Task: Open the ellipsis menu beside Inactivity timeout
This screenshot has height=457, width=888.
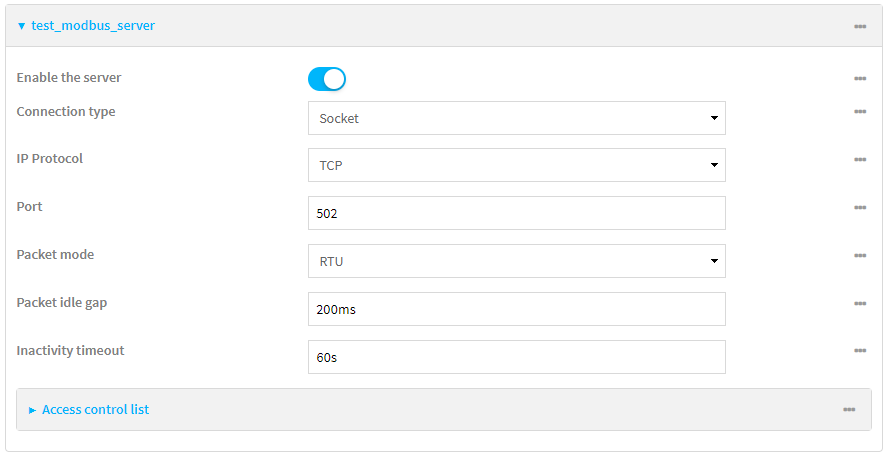Action: point(859,351)
